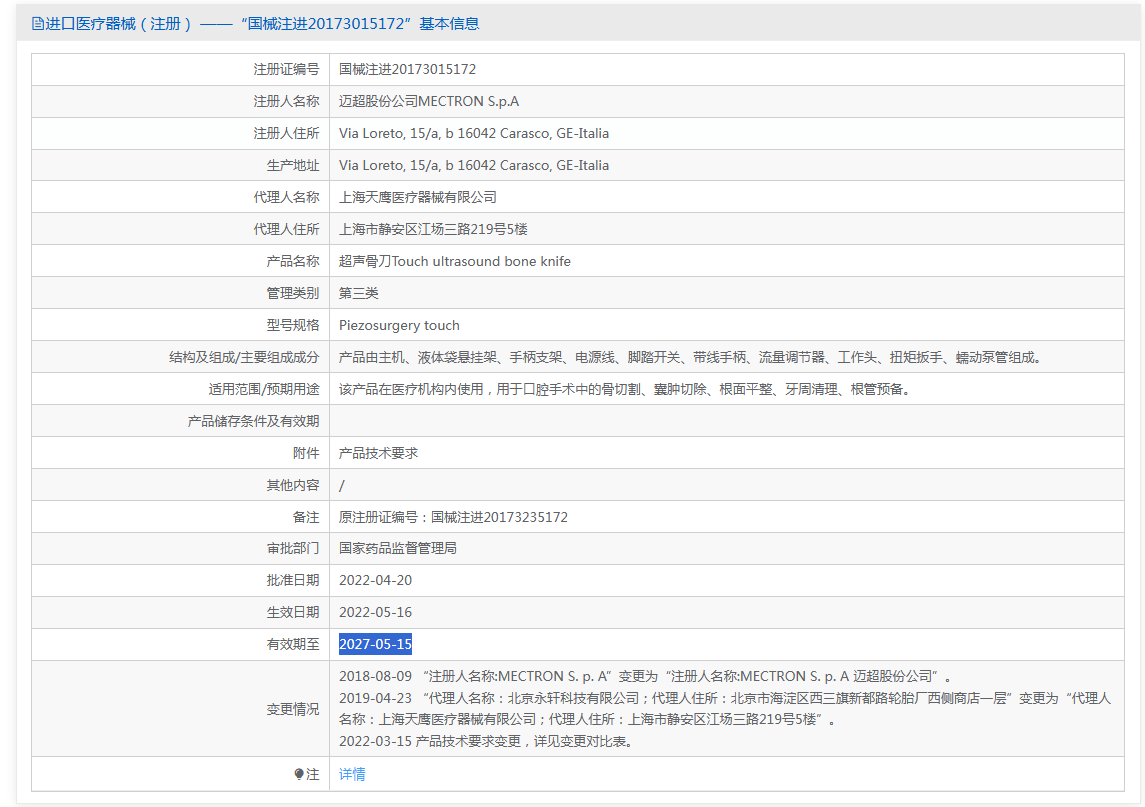The image size is (1145, 807).
Task: Click the registration number value 国械注进20173015172
Action: [407, 69]
